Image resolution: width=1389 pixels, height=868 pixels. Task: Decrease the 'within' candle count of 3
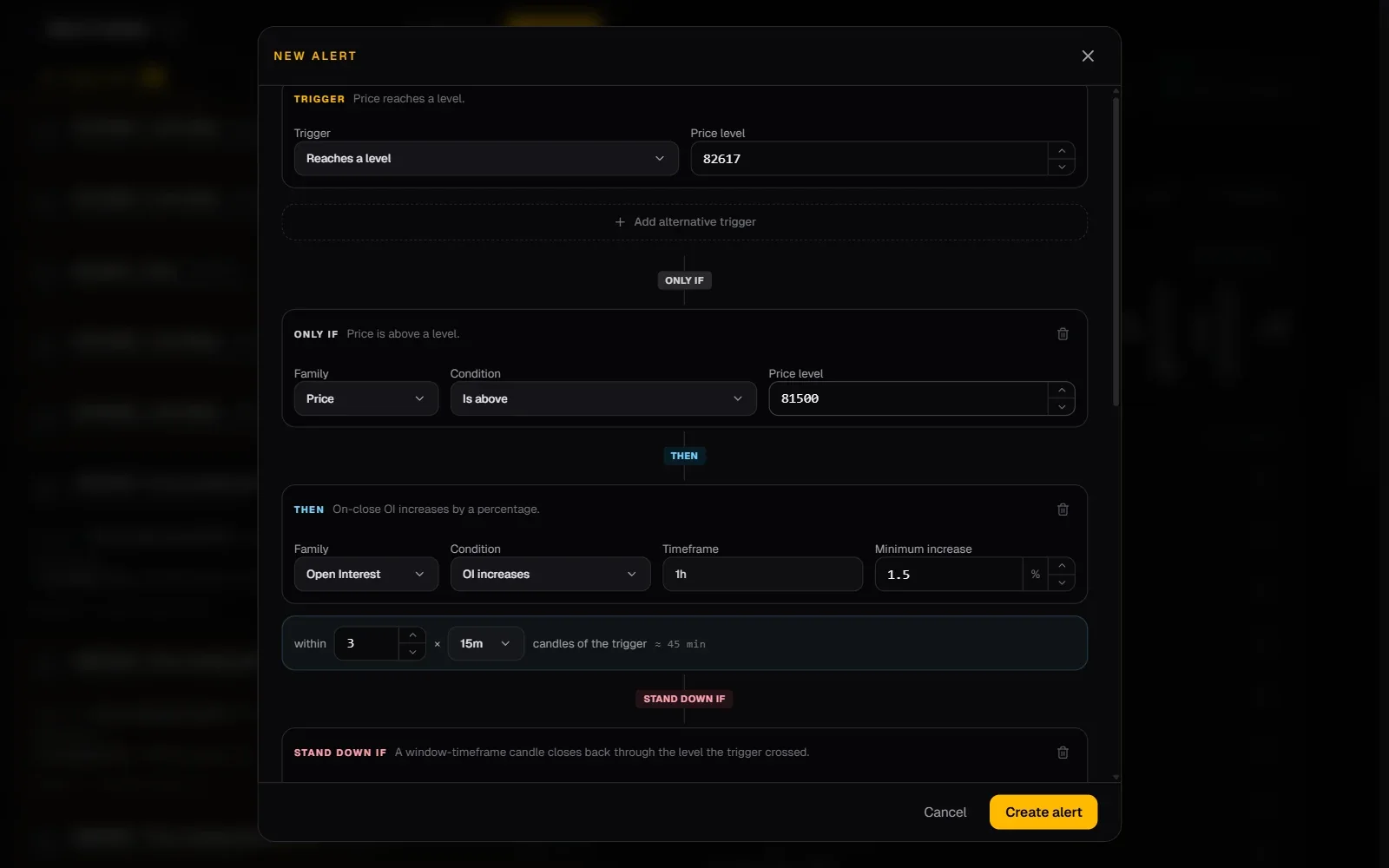coord(412,652)
